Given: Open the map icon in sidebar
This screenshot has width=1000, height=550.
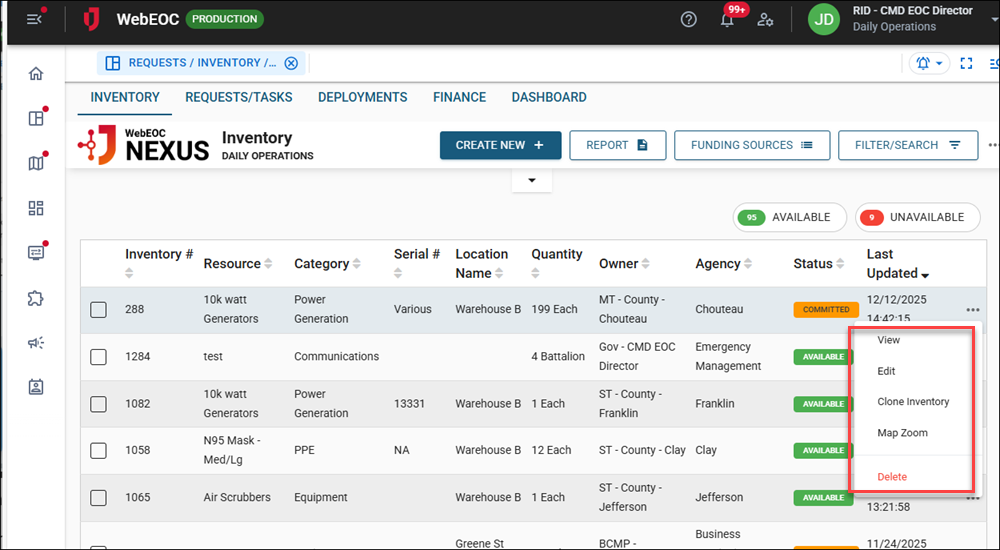Looking at the screenshot, I should [x=36, y=163].
